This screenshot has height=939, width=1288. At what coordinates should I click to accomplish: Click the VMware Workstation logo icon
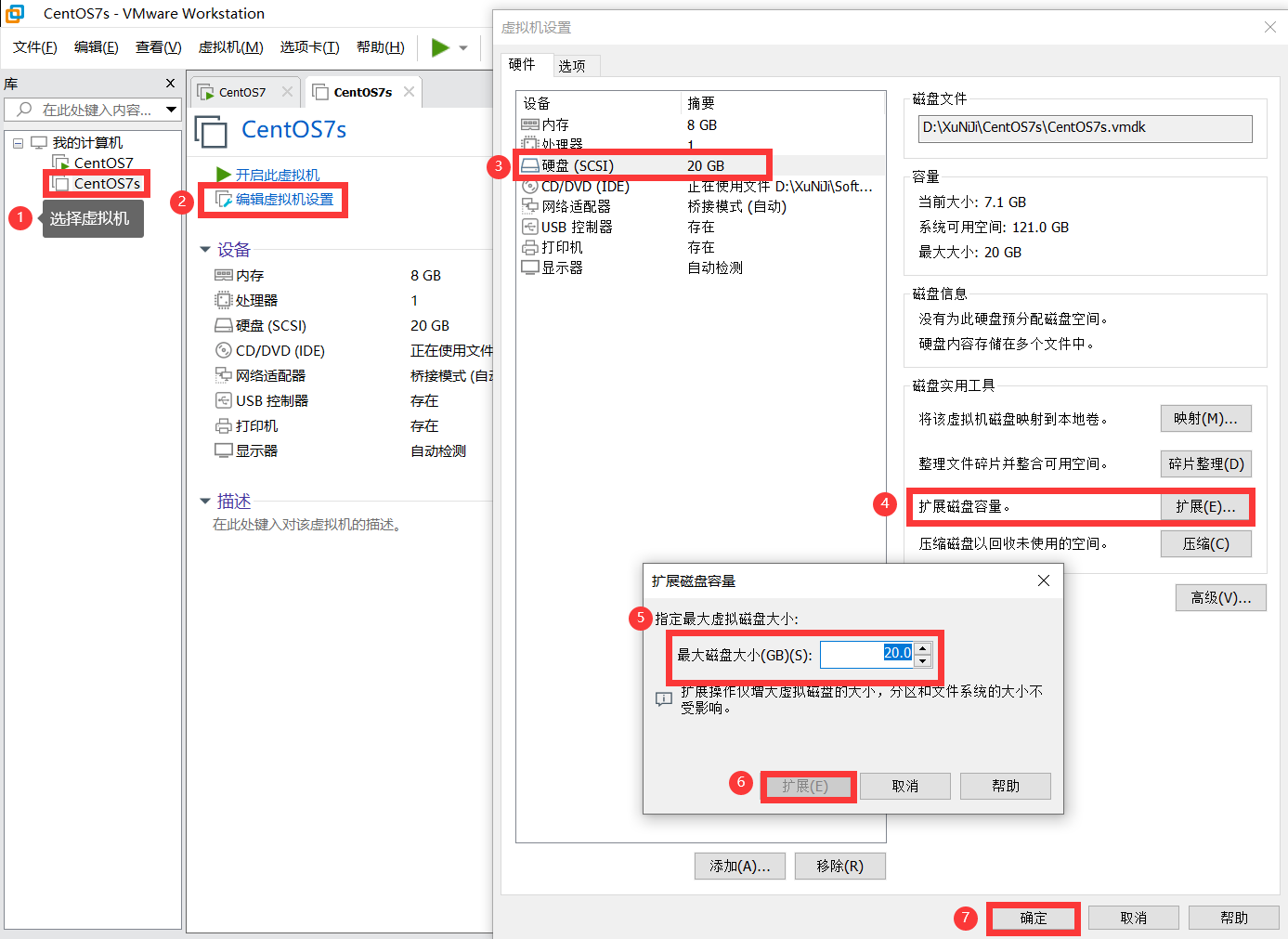click(x=15, y=13)
